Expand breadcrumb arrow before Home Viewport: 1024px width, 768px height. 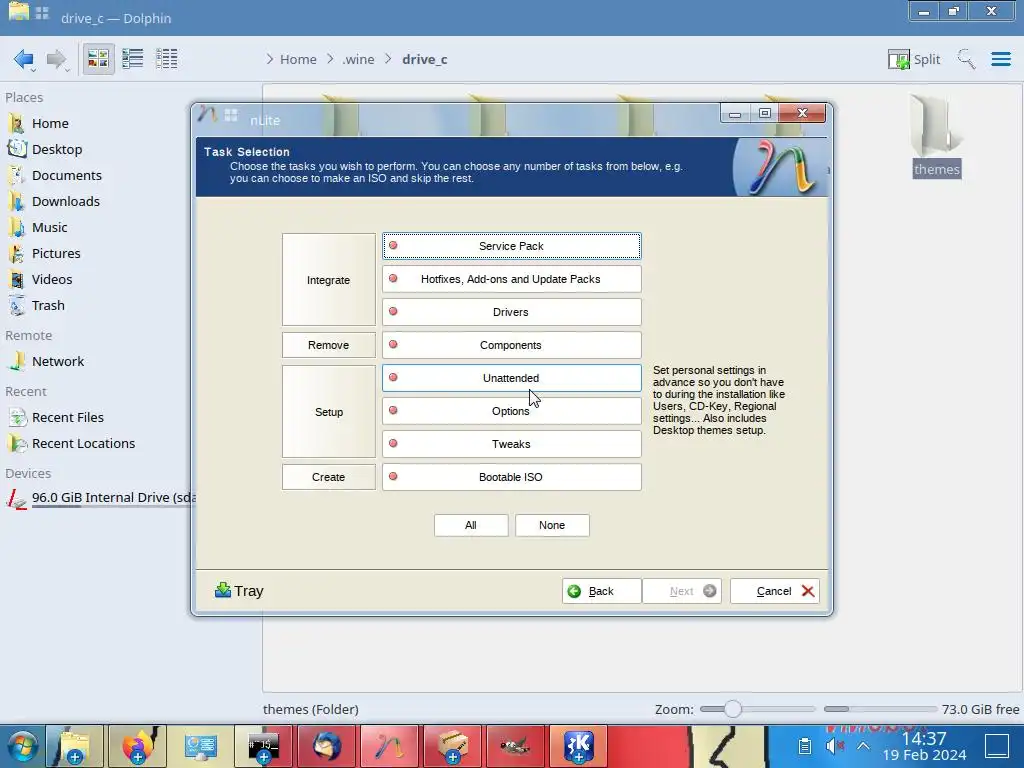[x=270, y=59]
